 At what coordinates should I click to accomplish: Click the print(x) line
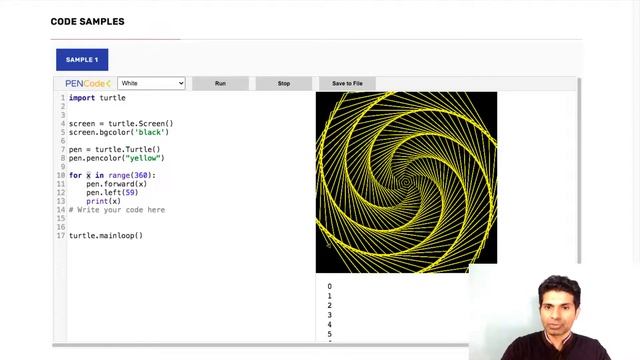tap(103, 201)
